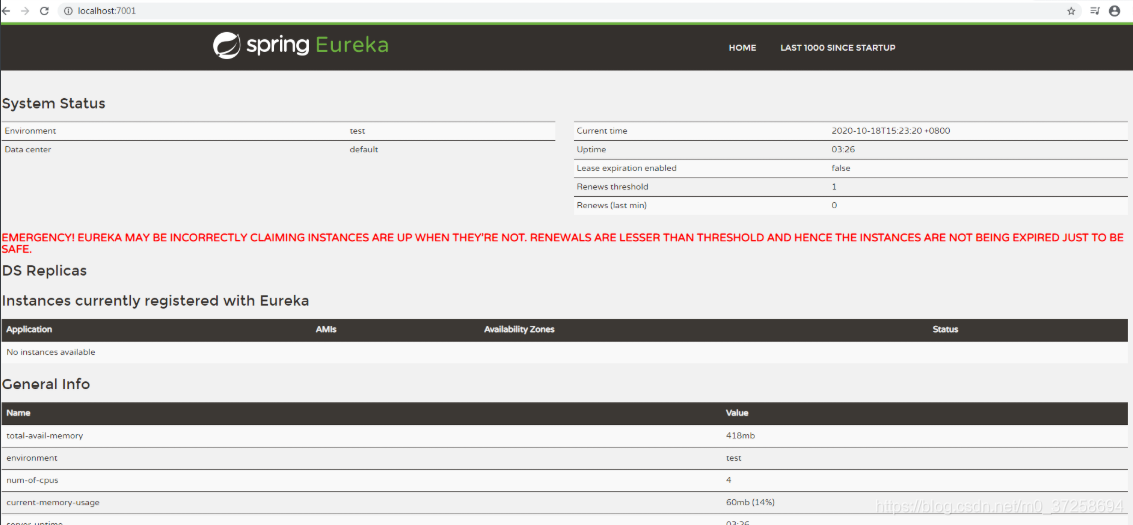
Task: Select the Data center label
Action: 27,149
